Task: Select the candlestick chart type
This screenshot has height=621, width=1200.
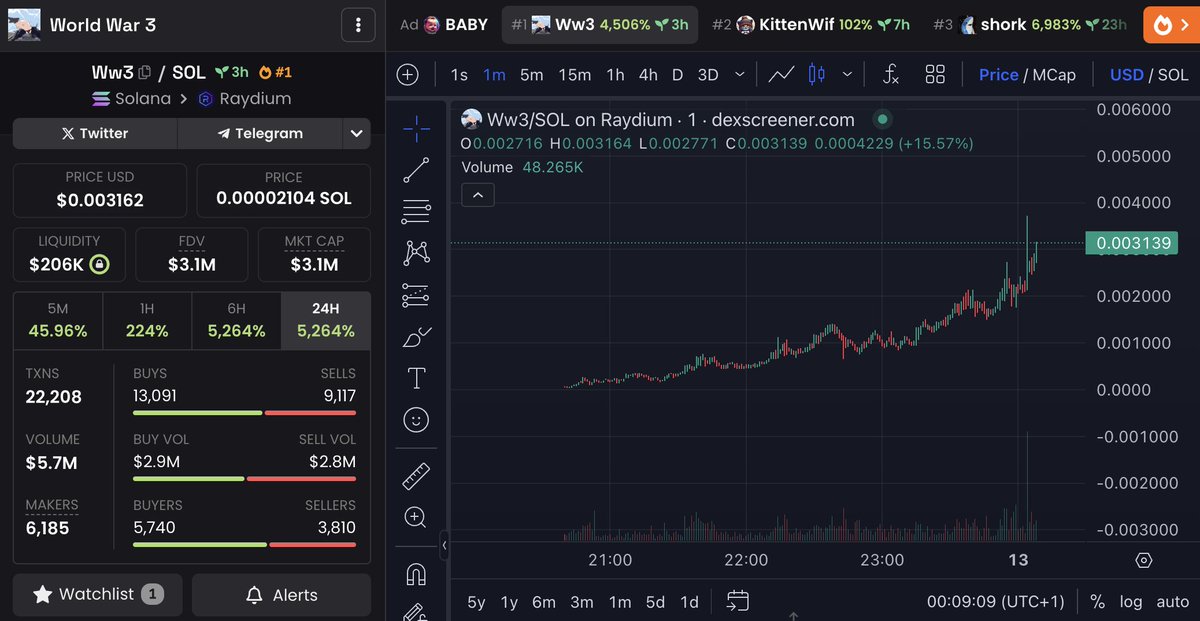Action: pos(816,75)
